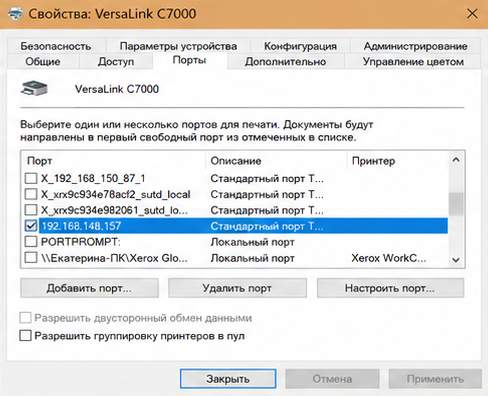
Task: Click the port list scrollbar thumb
Action: click(x=456, y=204)
